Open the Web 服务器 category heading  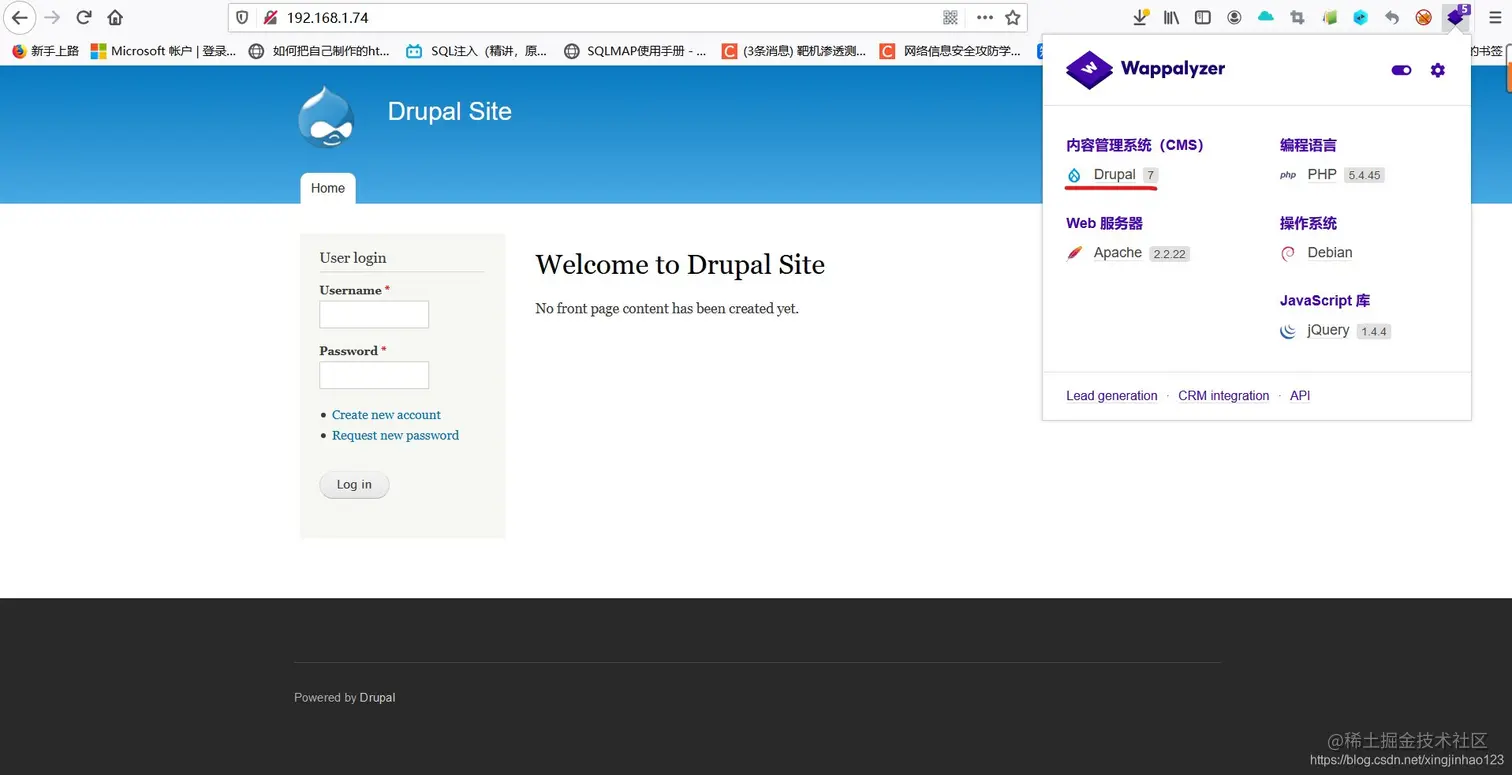[1104, 223]
